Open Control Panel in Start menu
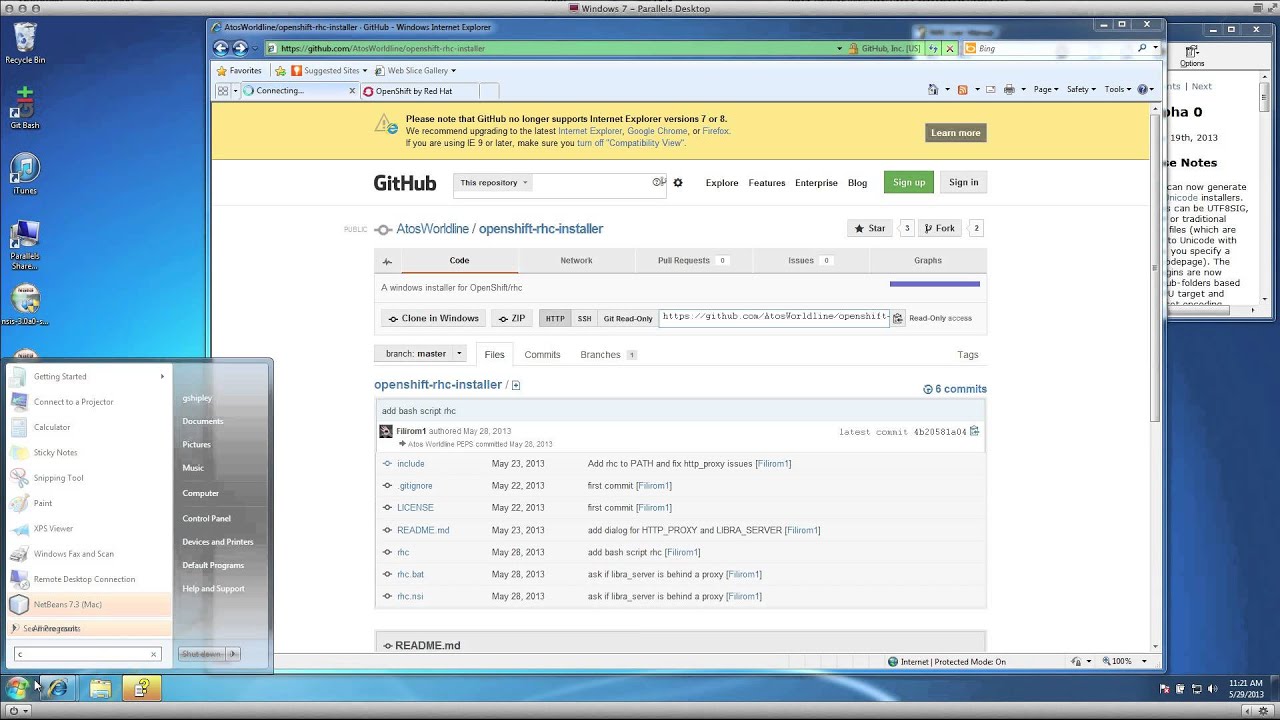The width and height of the screenshot is (1280, 720). [206, 518]
